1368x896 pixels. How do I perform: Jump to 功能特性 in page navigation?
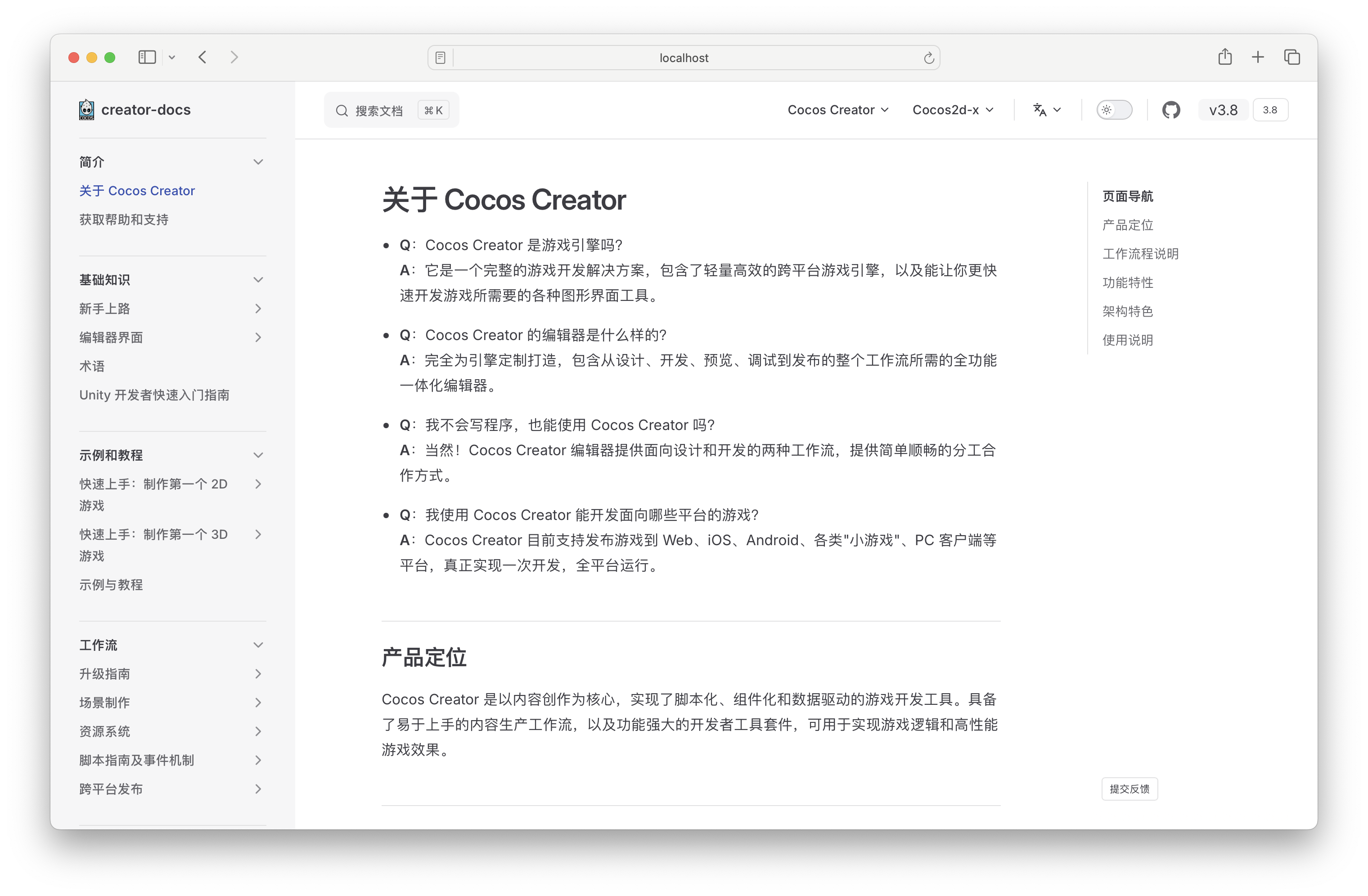click(1127, 282)
